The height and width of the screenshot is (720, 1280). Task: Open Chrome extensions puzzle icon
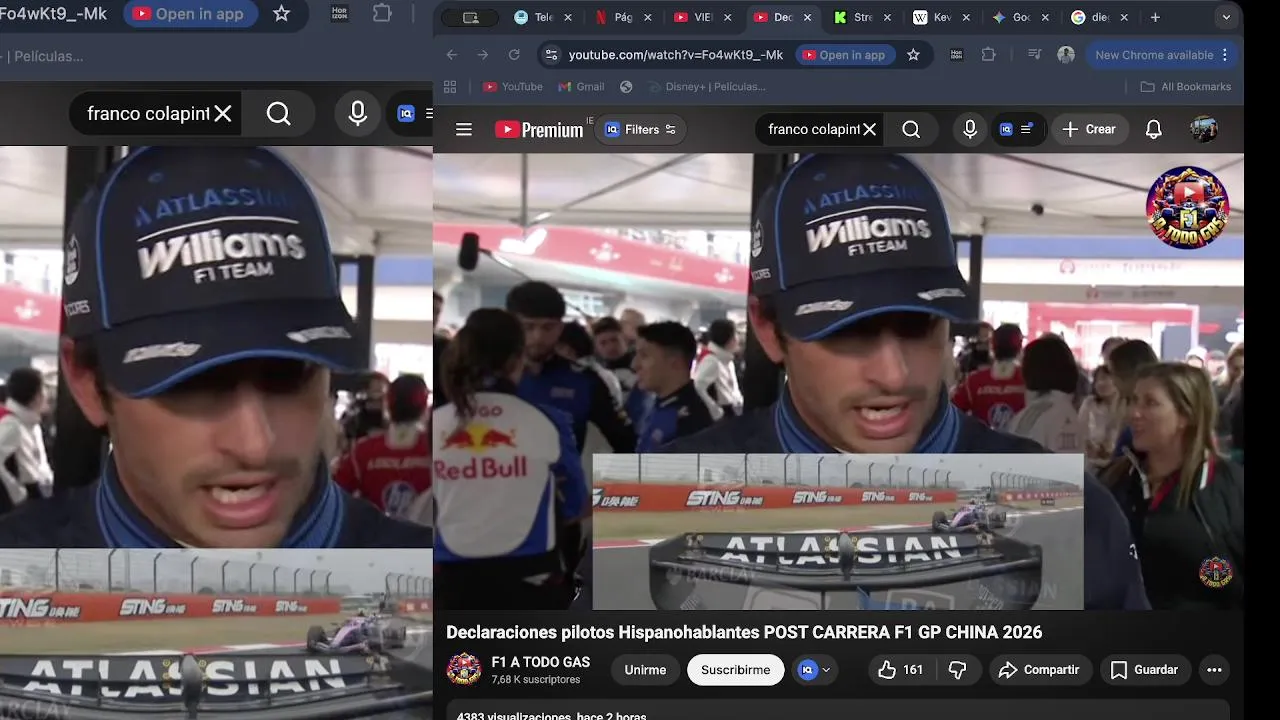988,55
